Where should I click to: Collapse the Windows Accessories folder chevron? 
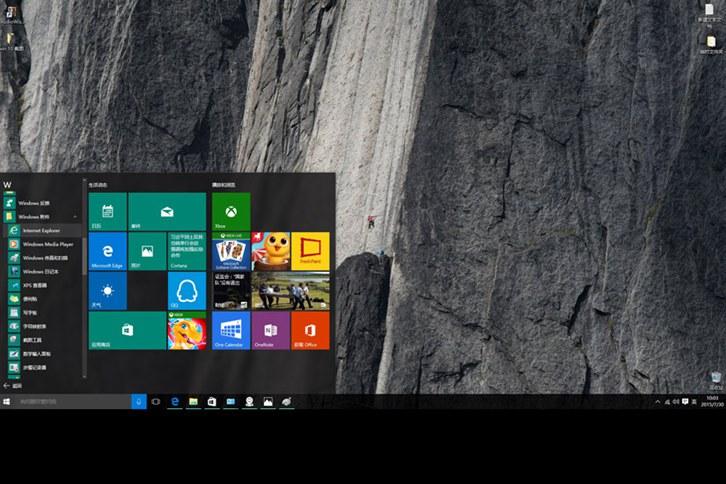click(75, 217)
